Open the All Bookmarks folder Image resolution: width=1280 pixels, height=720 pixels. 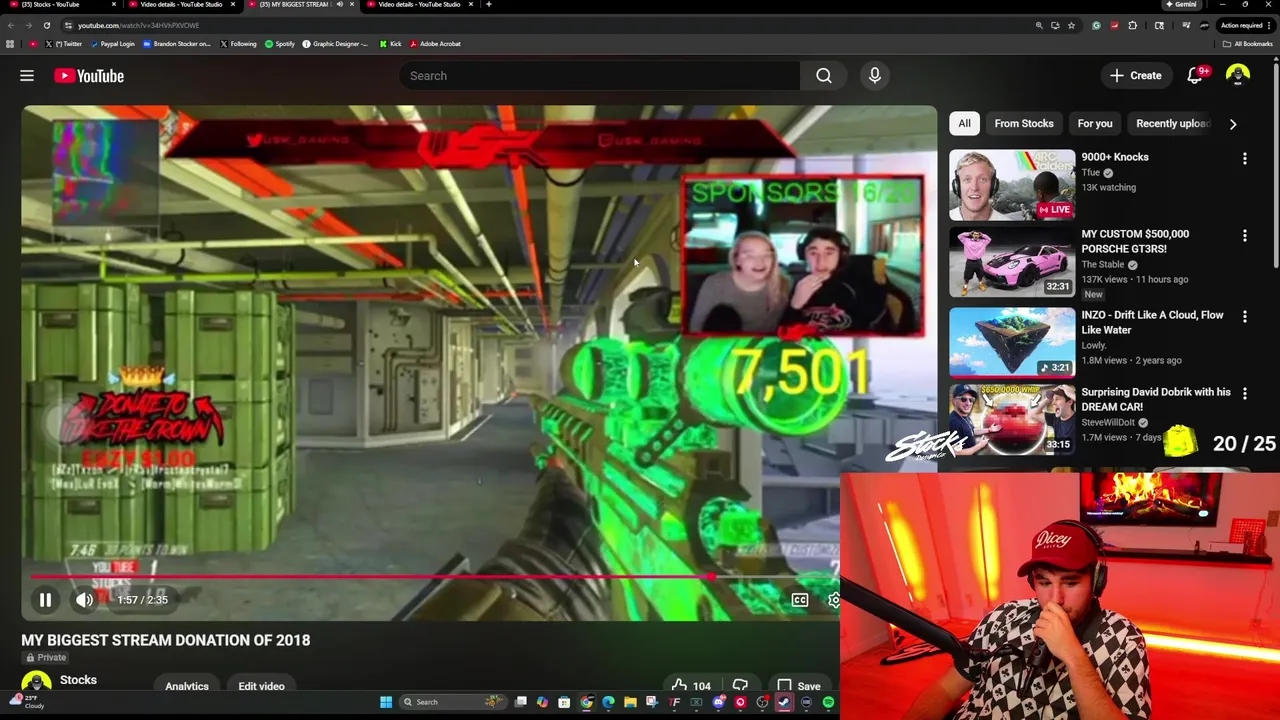[x=1247, y=44]
